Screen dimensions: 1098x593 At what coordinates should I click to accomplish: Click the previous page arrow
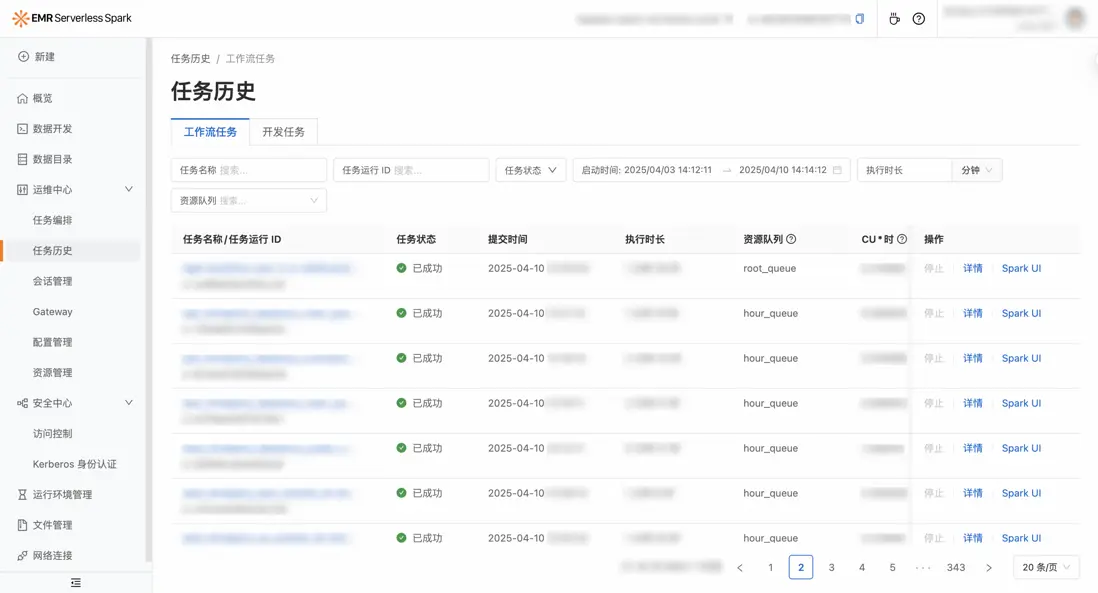pos(739,568)
